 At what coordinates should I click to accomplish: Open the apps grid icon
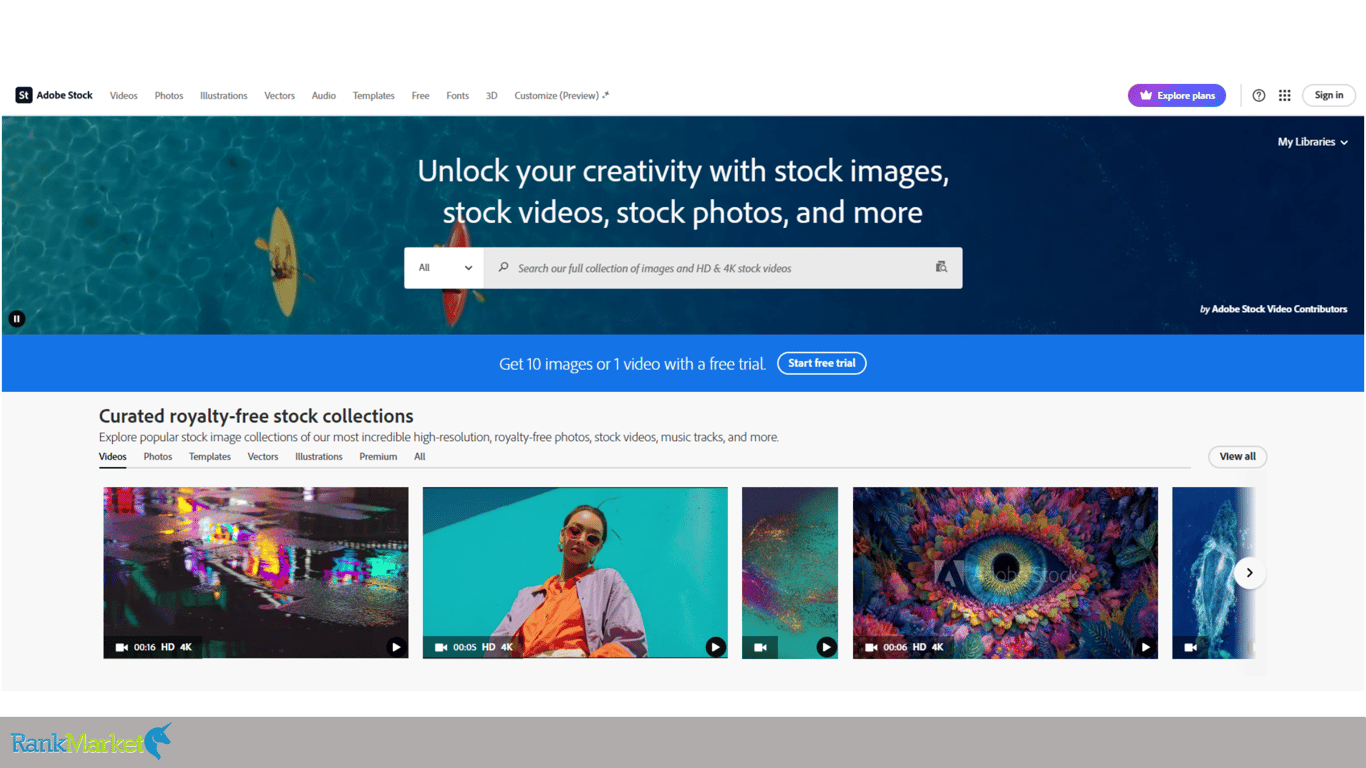point(1285,95)
